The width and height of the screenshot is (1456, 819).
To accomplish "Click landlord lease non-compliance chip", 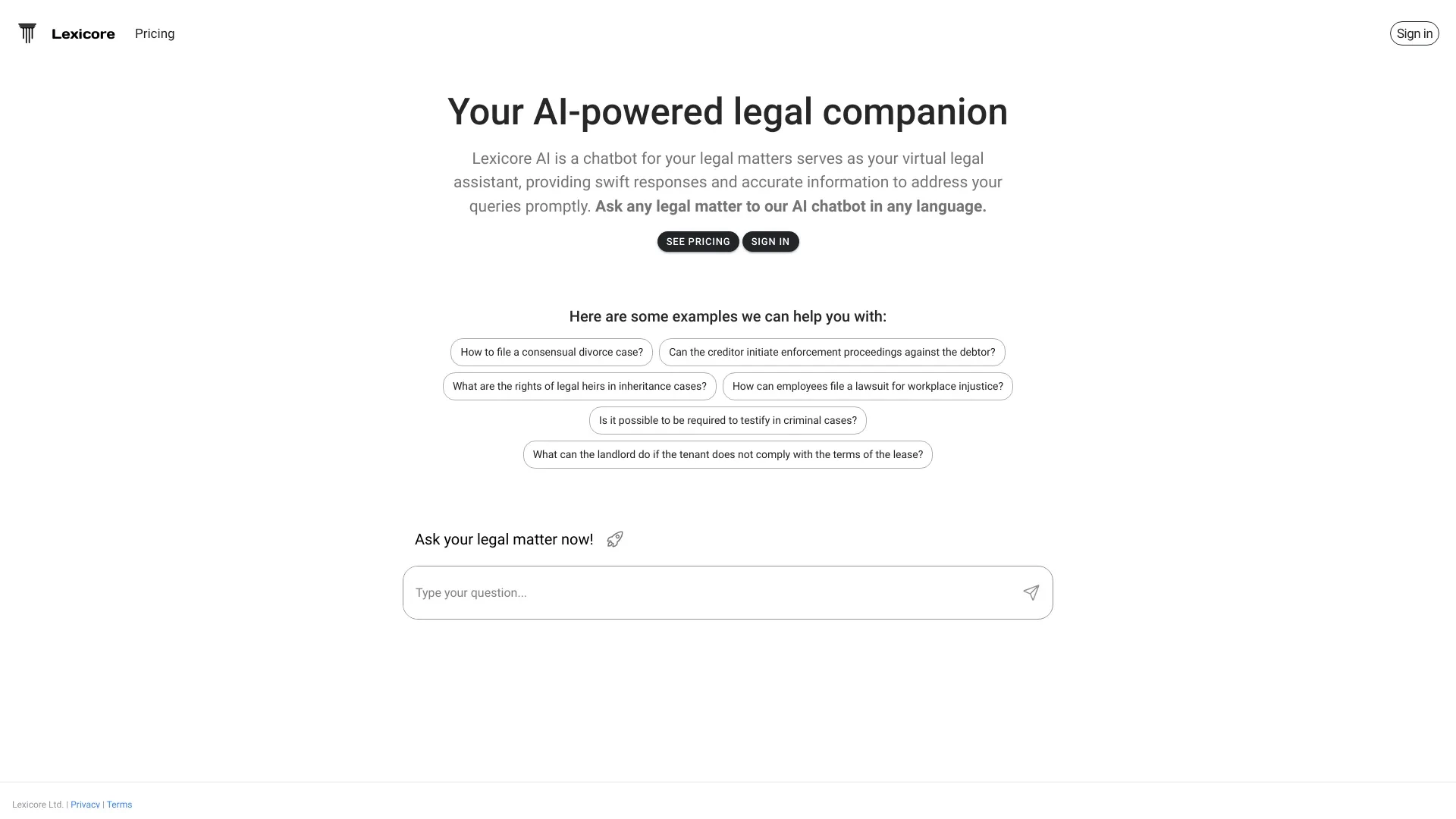I will pos(727,454).
